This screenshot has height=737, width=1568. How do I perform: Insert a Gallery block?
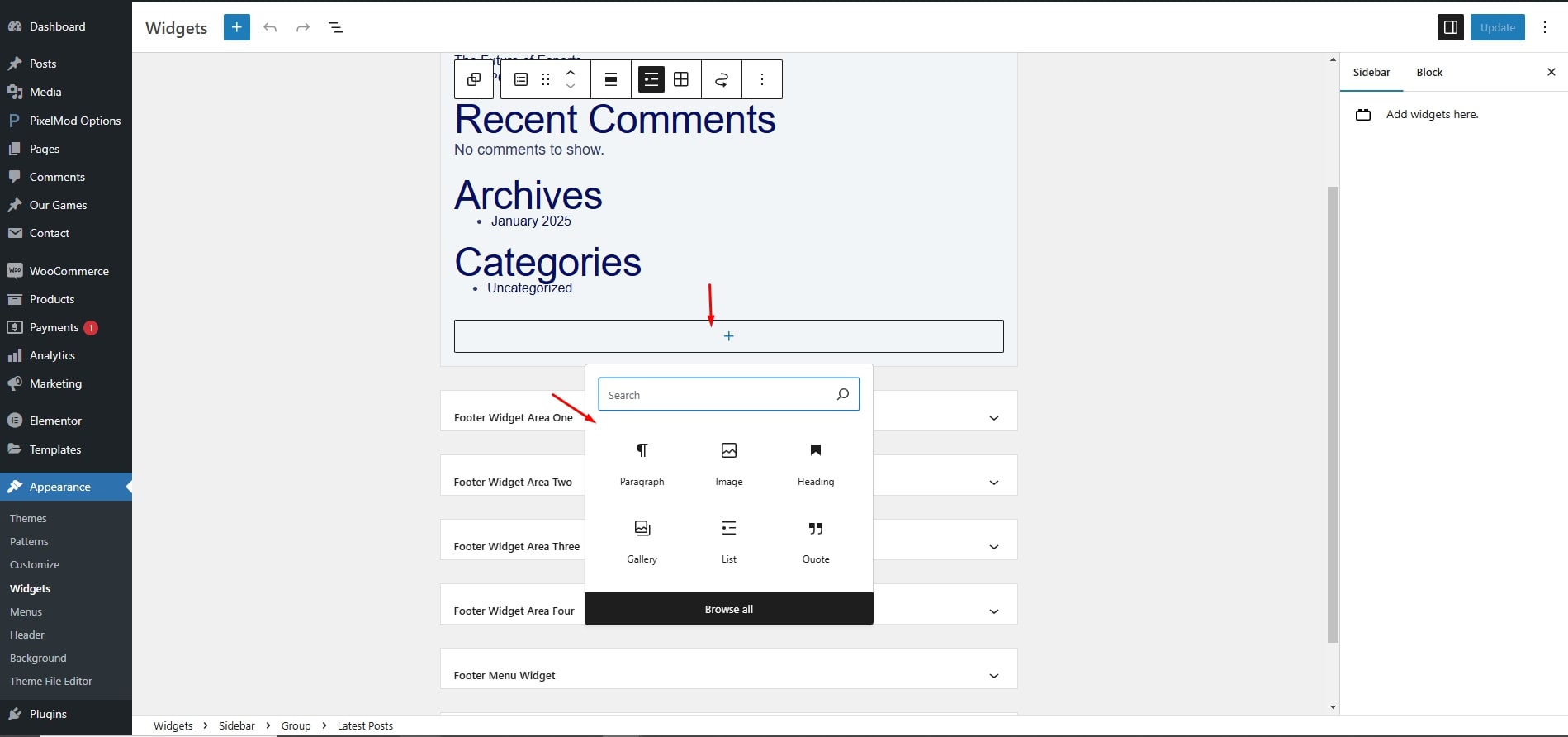(x=642, y=541)
